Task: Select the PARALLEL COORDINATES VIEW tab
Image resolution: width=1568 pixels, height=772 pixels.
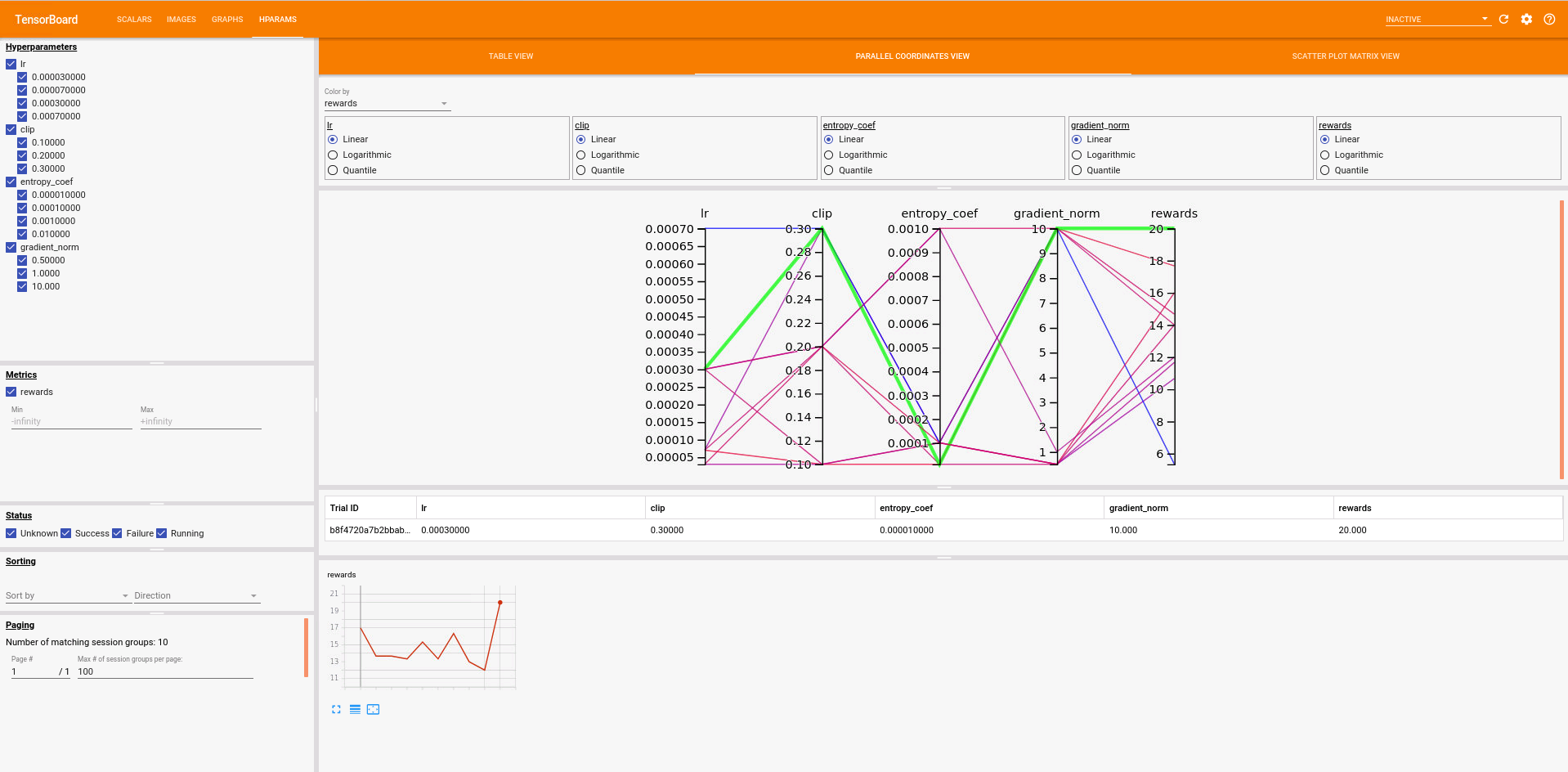Action: click(912, 56)
